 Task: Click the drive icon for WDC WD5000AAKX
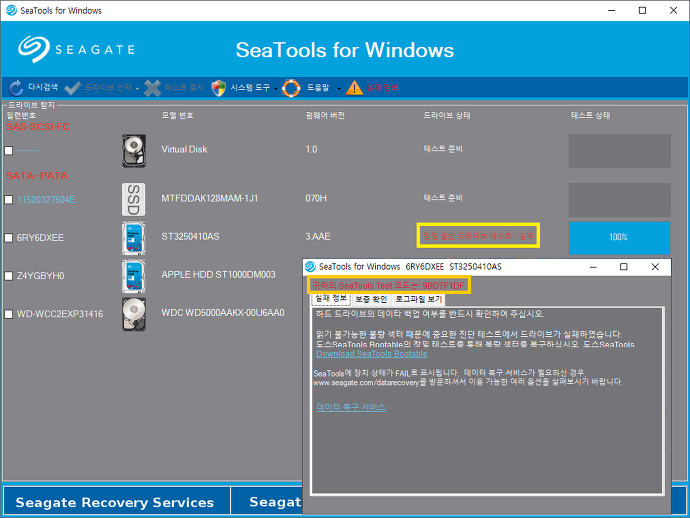134,314
